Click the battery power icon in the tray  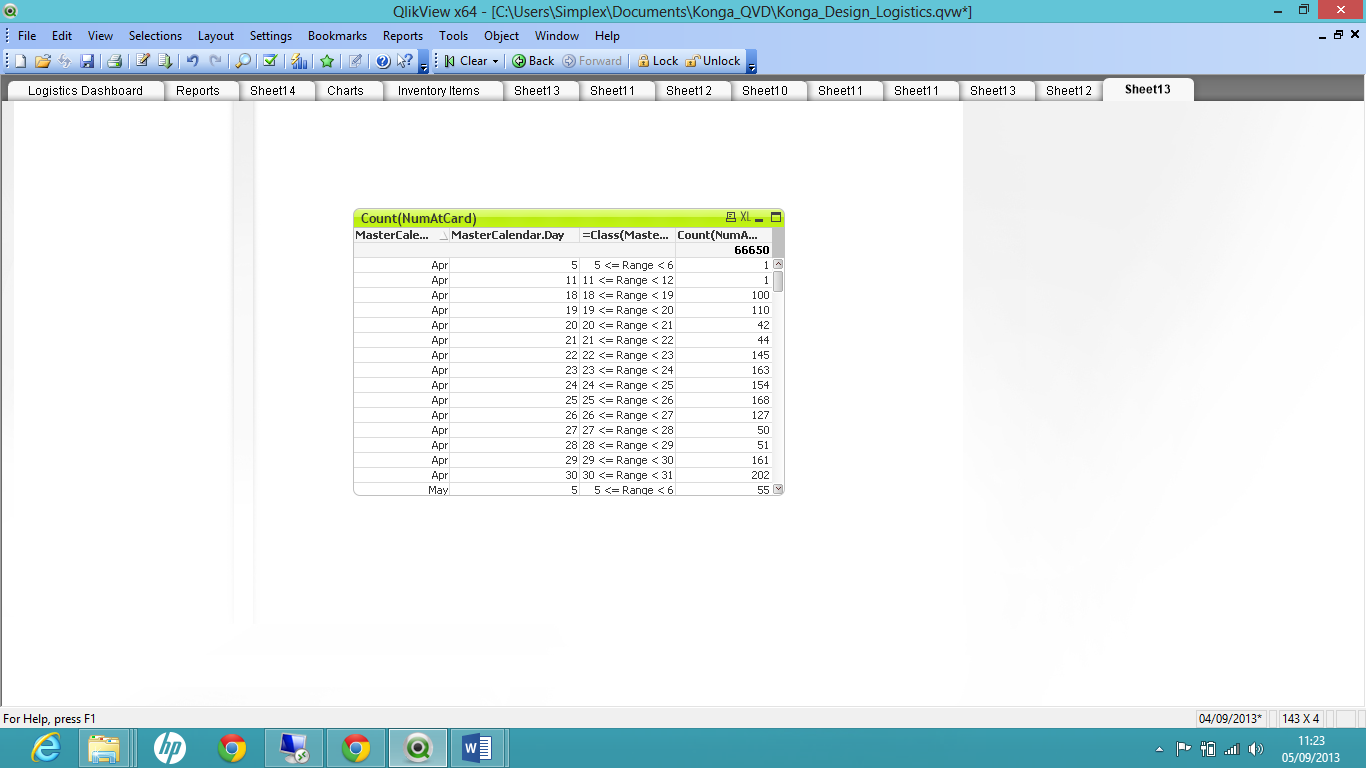1208,748
